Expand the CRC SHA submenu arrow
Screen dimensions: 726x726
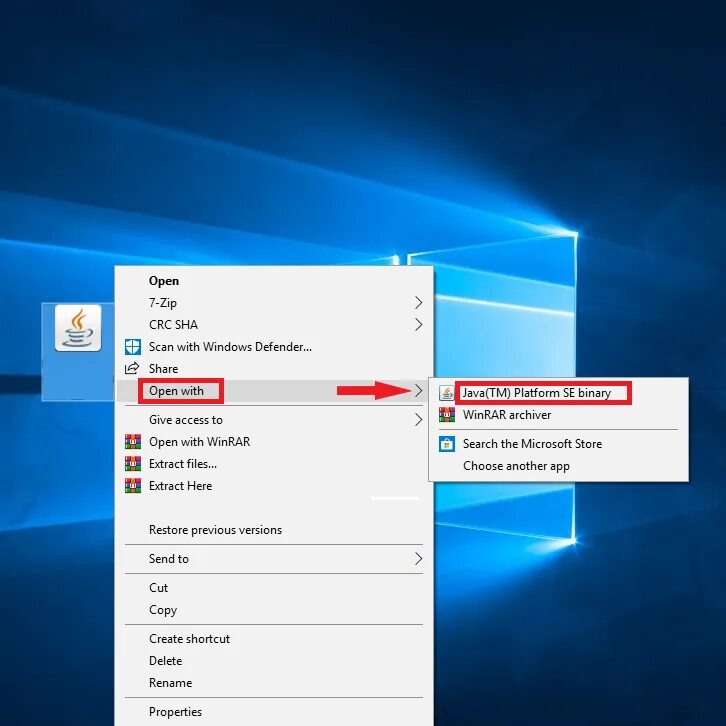[418, 325]
